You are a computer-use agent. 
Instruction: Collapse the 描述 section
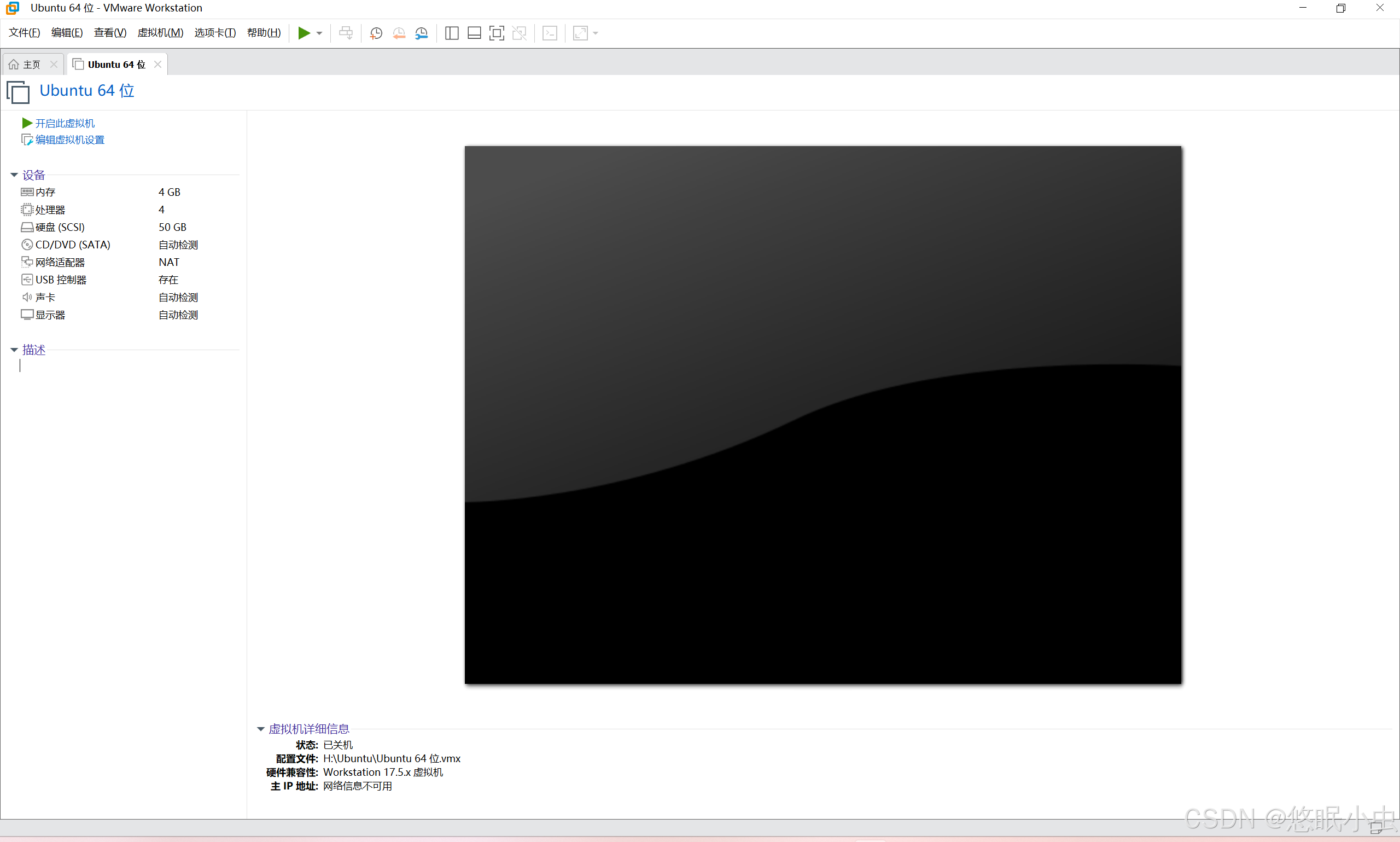tap(14, 350)
